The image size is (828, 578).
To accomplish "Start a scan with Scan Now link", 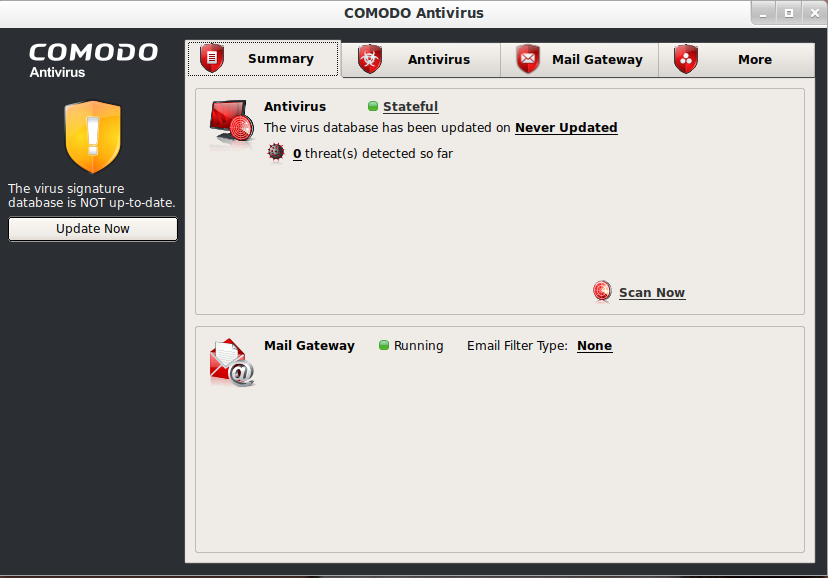I will tap(652, 292).
